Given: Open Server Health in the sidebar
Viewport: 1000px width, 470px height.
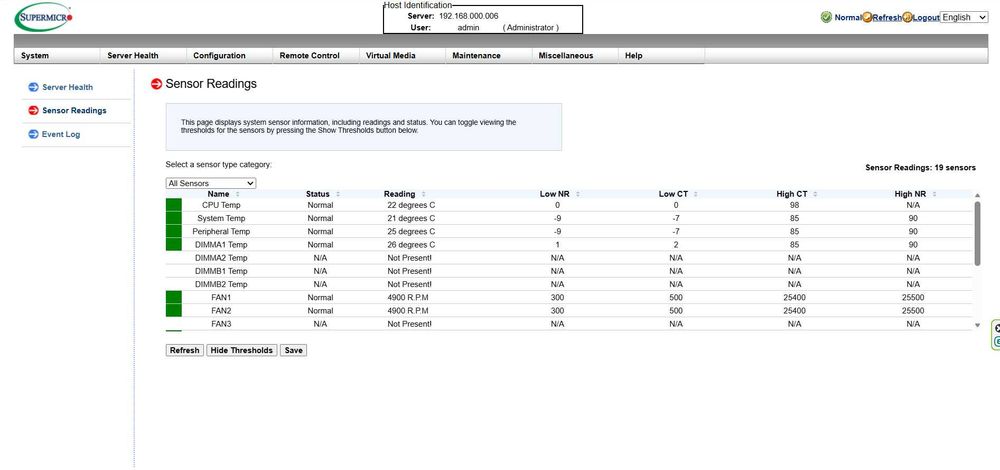Looking at the screenshot, I should (x=67, y=87).
